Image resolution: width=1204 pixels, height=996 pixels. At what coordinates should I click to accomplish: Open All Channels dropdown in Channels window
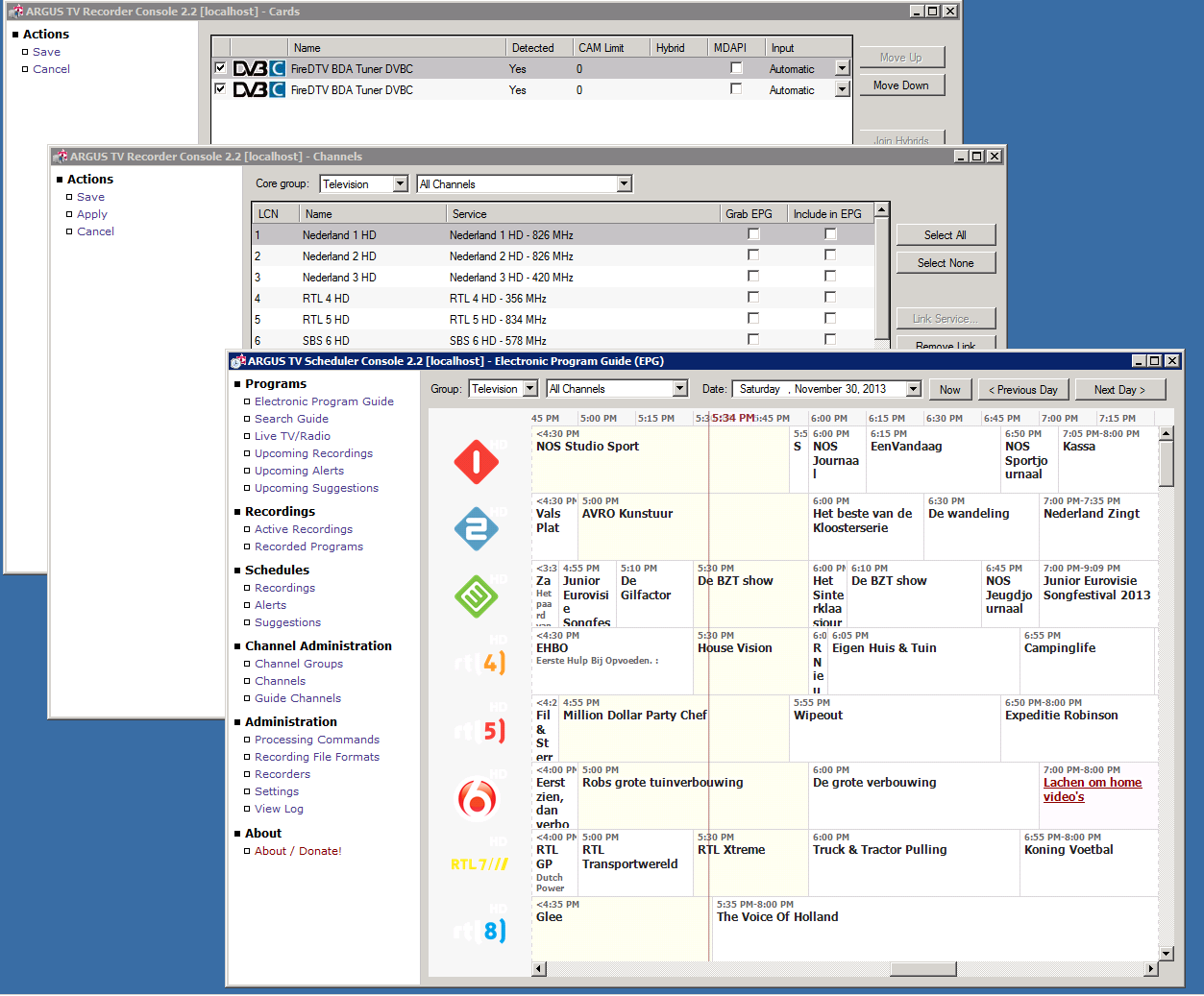click(624, 184)
